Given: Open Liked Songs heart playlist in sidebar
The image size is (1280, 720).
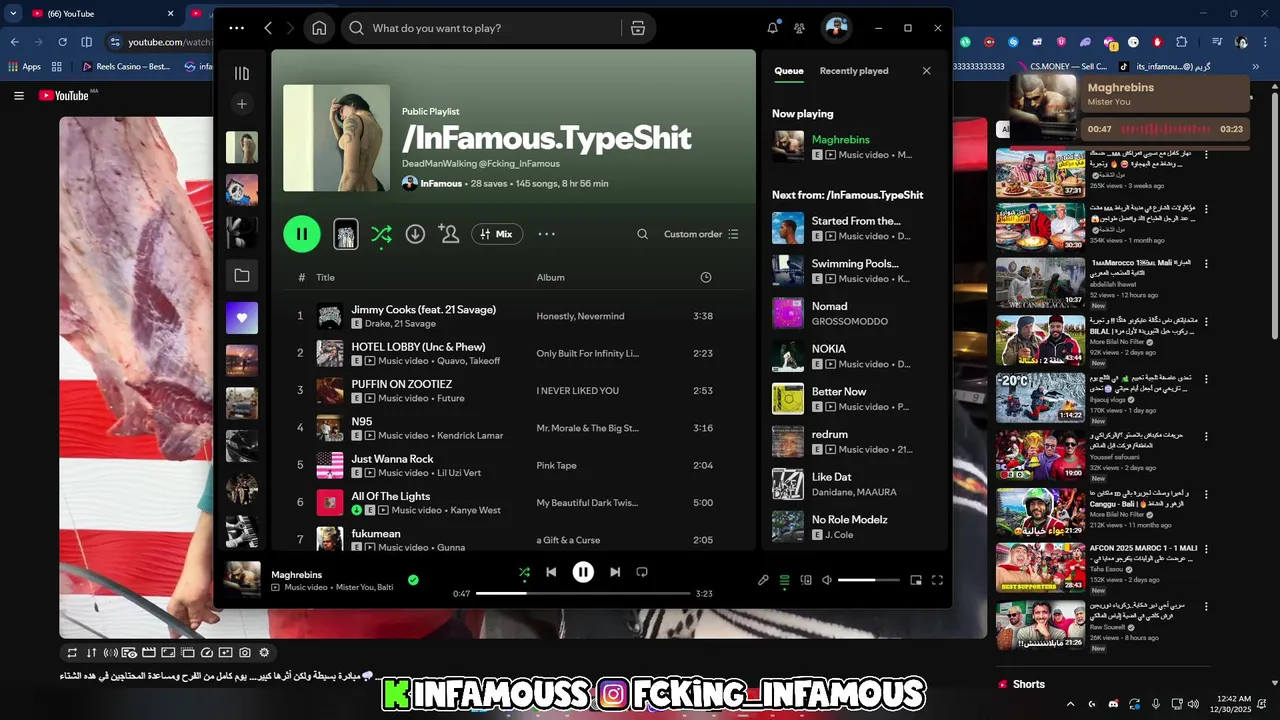Looking at the screenshot, I should [242, 318].
